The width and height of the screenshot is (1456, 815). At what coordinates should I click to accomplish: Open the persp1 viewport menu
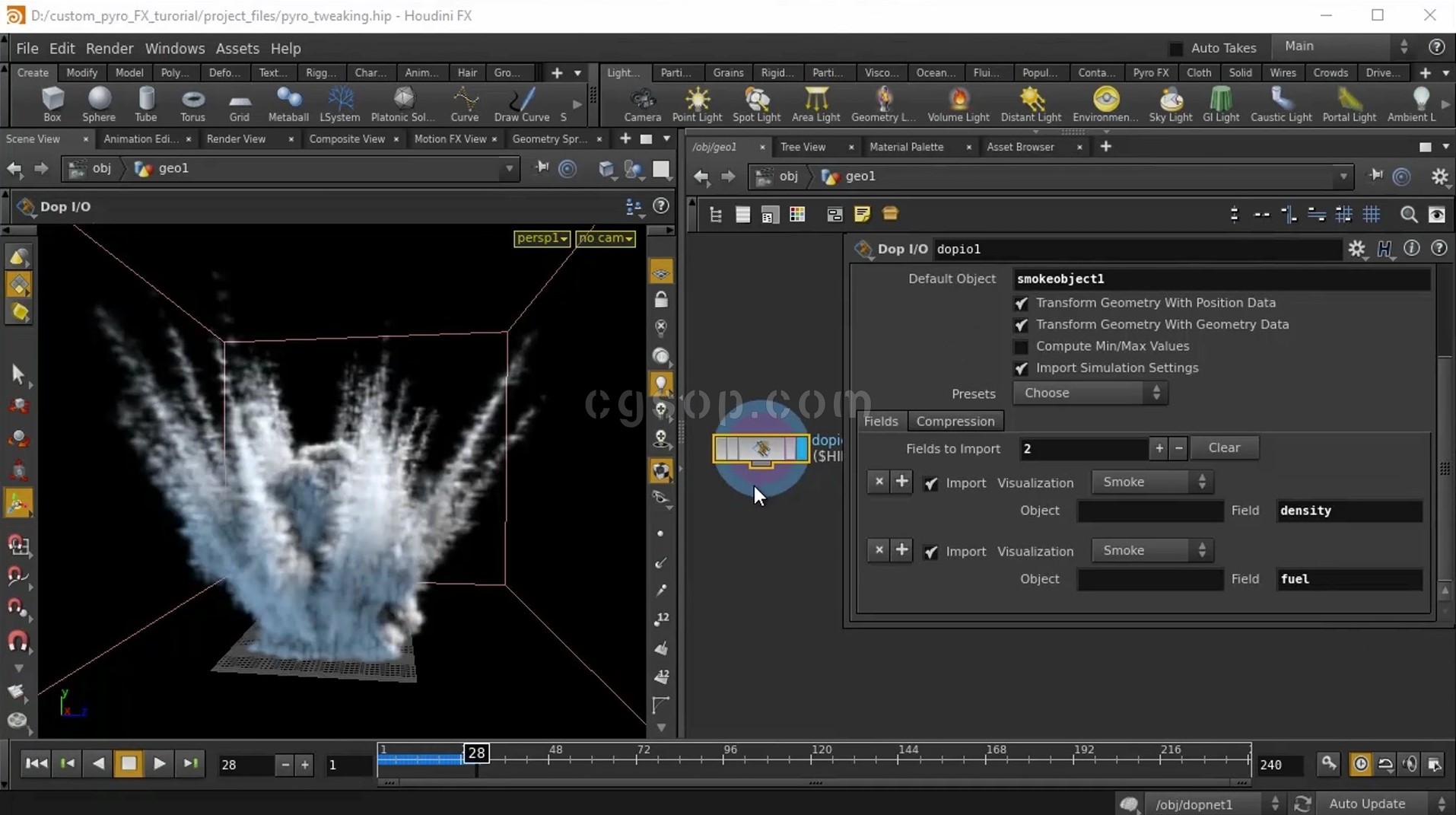[542, 238]
